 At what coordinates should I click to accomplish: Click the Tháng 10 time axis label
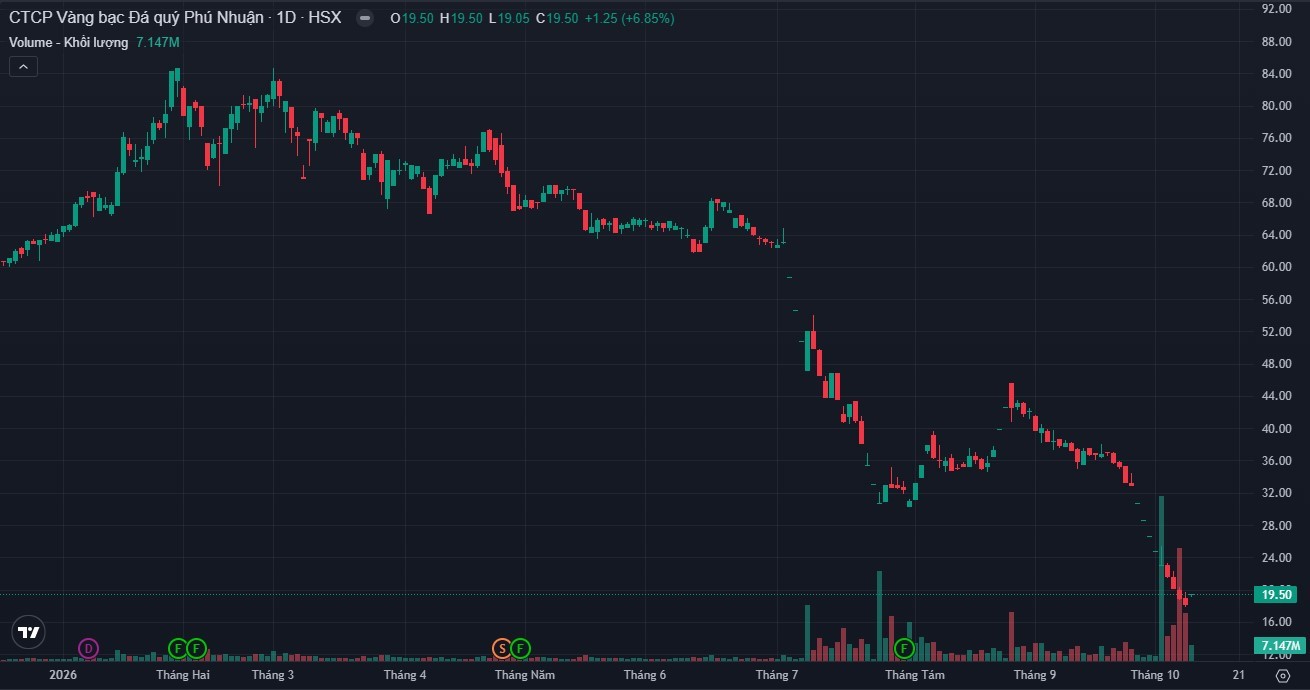(1155, 675)
